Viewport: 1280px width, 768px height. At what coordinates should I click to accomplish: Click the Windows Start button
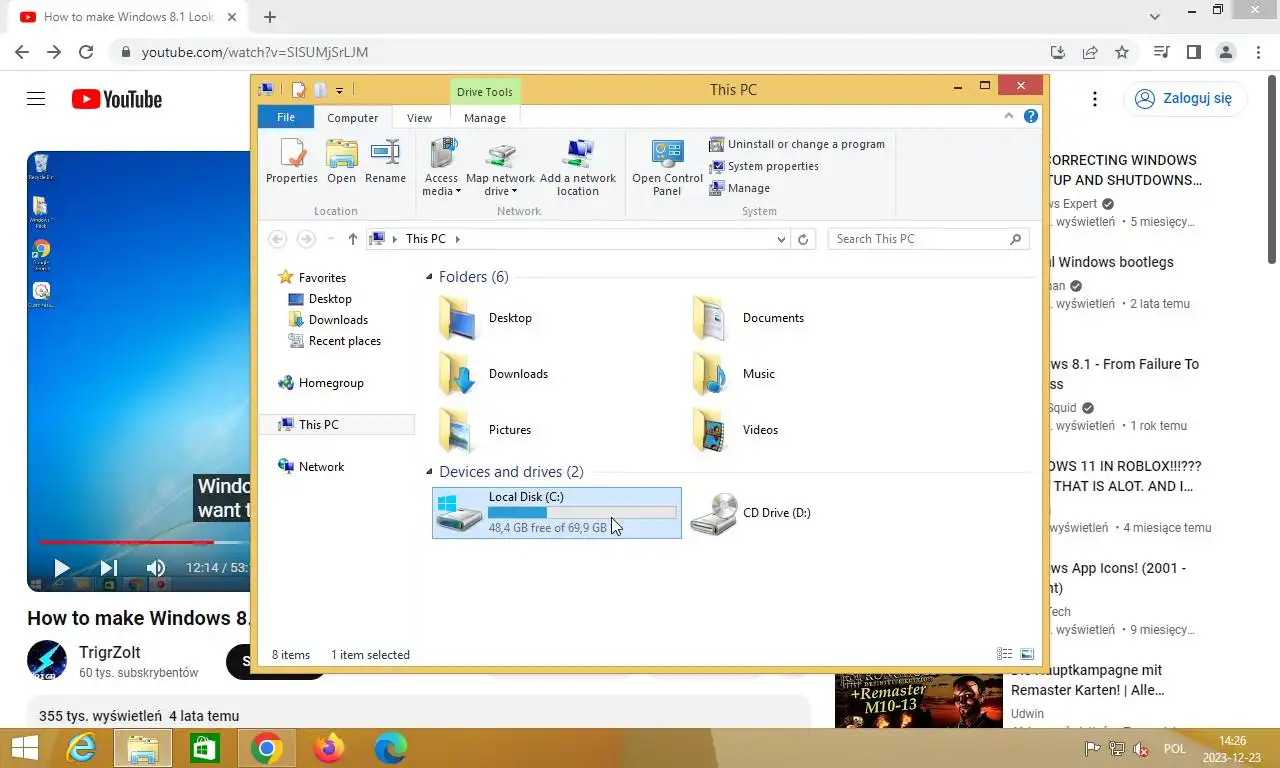(x=25, y=748)
